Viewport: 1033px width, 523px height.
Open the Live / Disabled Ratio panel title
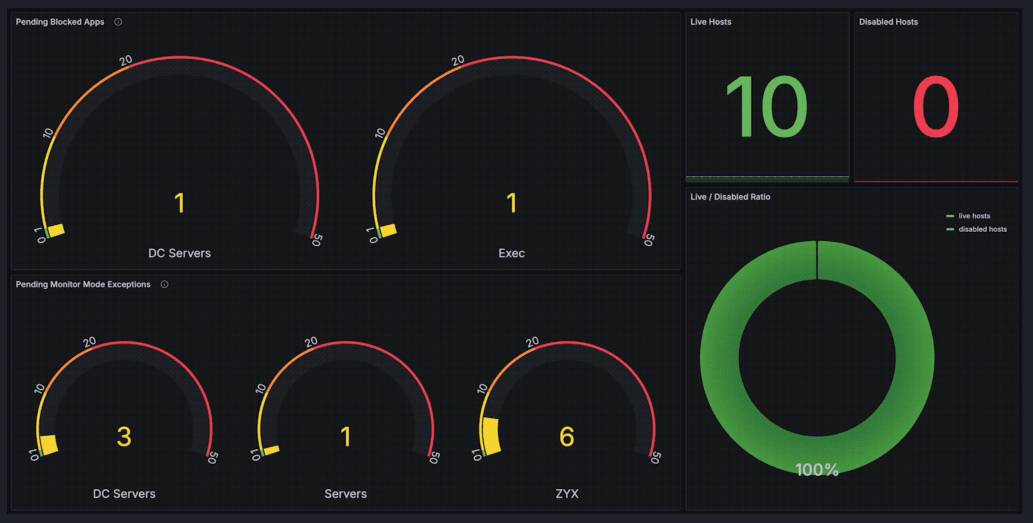[730, 197]
